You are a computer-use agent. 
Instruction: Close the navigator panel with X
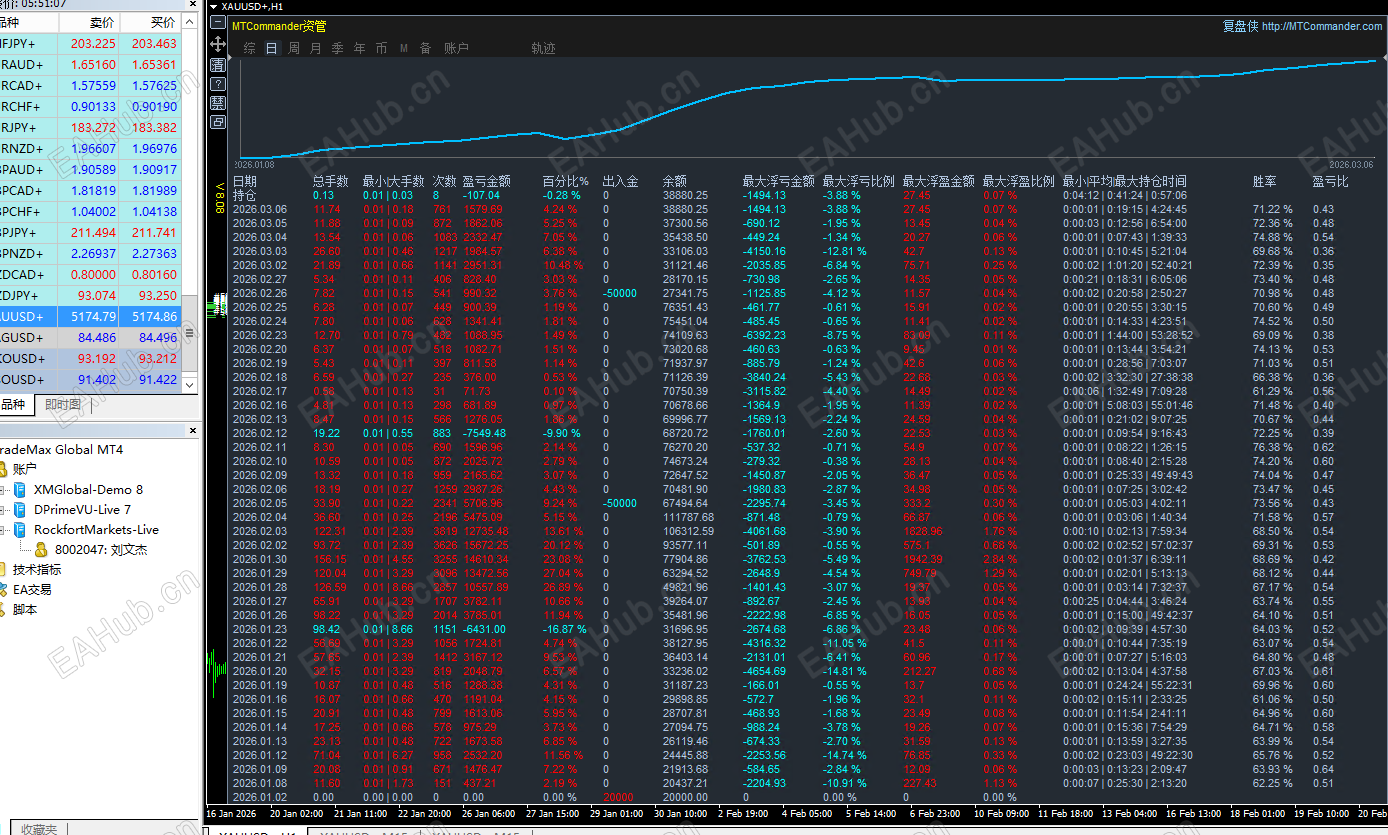(x=194, y=431)
